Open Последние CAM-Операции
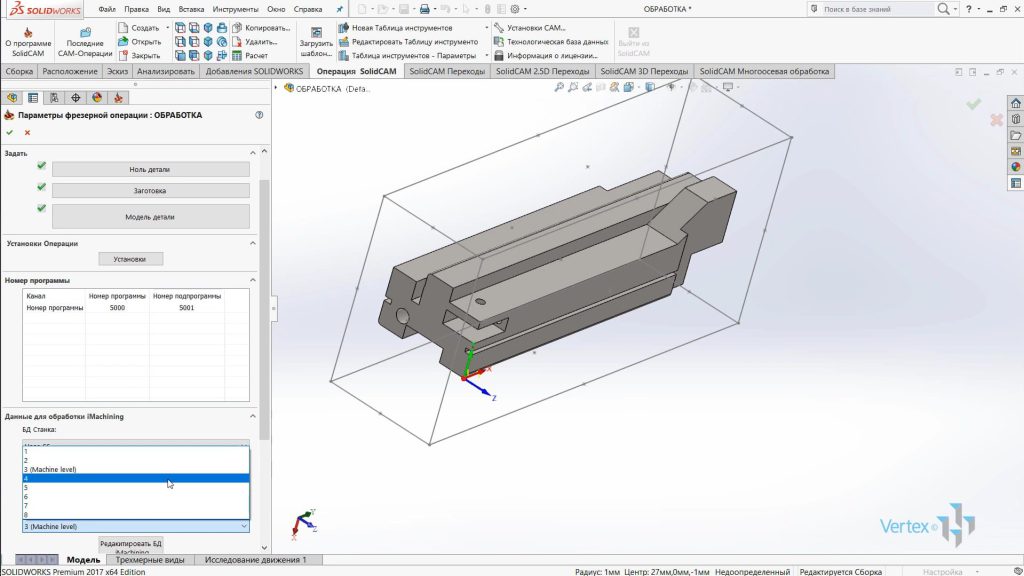Viewport: 1024px width, 576px height. [x=85, y=42]
